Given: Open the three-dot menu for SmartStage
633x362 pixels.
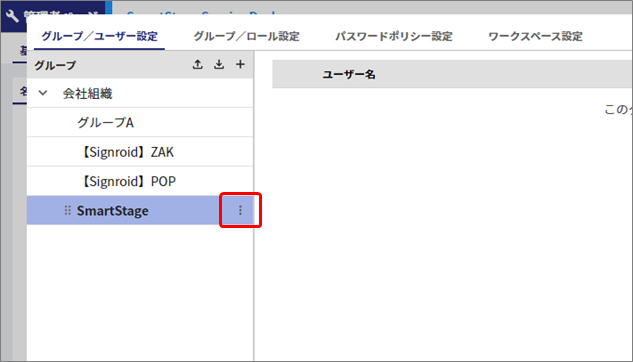Looking at the screenshot, I should pyautogui.click(x=240, y=210).
